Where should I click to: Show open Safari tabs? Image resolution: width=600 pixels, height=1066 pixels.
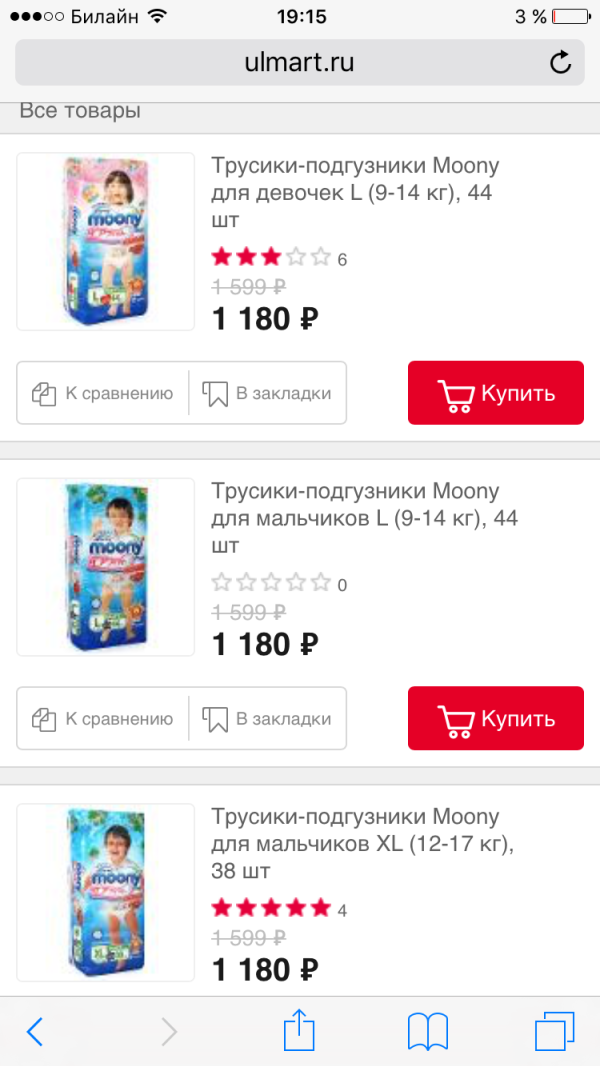coord(555,1030)
